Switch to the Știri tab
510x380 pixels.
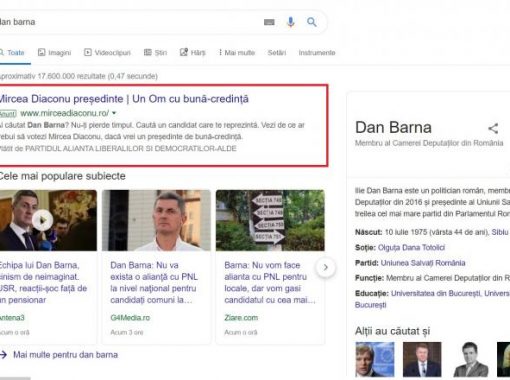pos(155,53)
